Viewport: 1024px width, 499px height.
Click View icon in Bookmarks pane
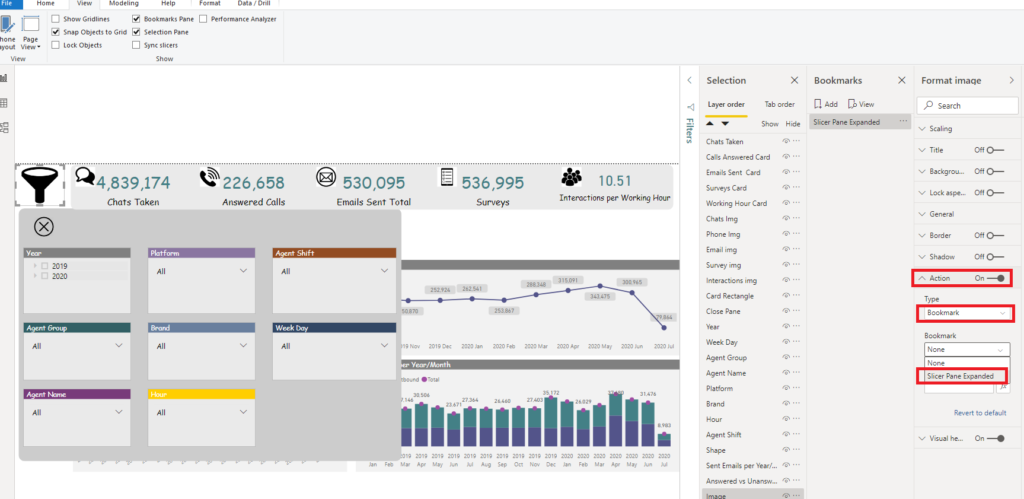(861, 104)
